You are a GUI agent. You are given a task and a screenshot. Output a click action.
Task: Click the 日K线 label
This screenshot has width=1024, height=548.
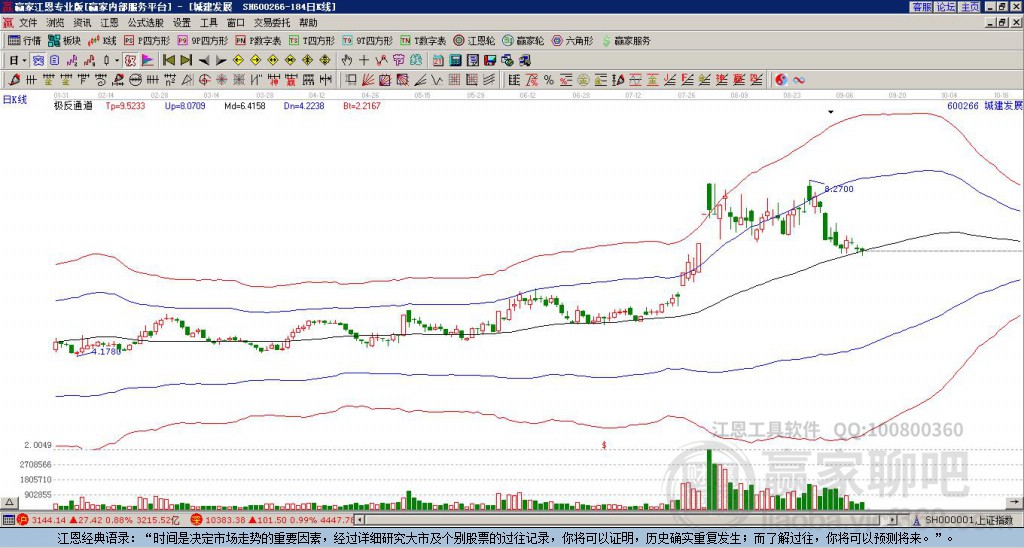(x=14, y=100)
